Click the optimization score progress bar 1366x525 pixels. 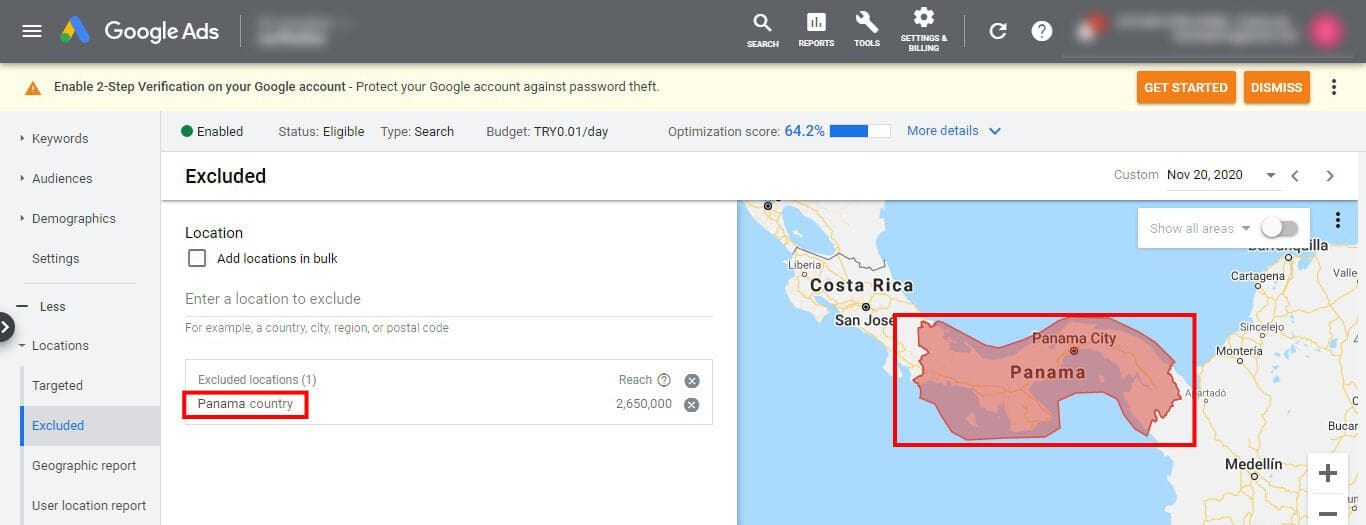(x=860, y=131)
